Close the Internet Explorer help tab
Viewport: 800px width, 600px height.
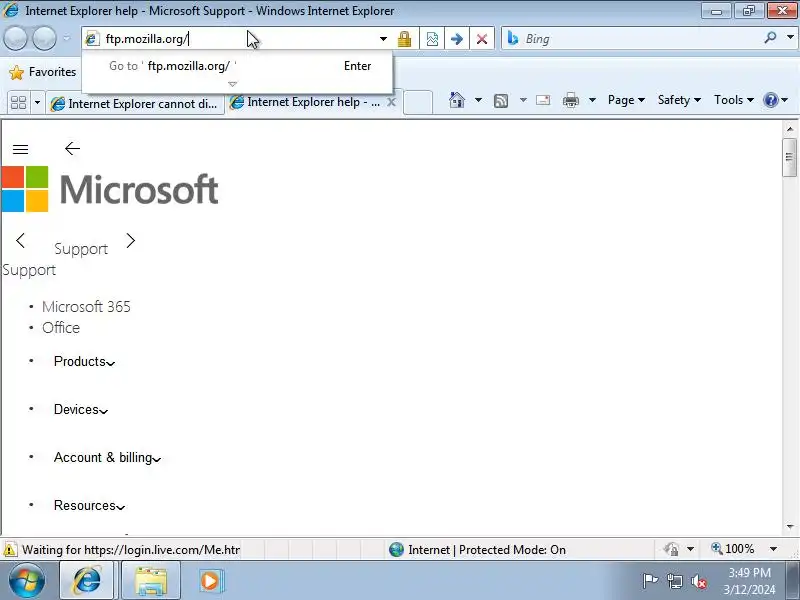click(x=391, y=102)
